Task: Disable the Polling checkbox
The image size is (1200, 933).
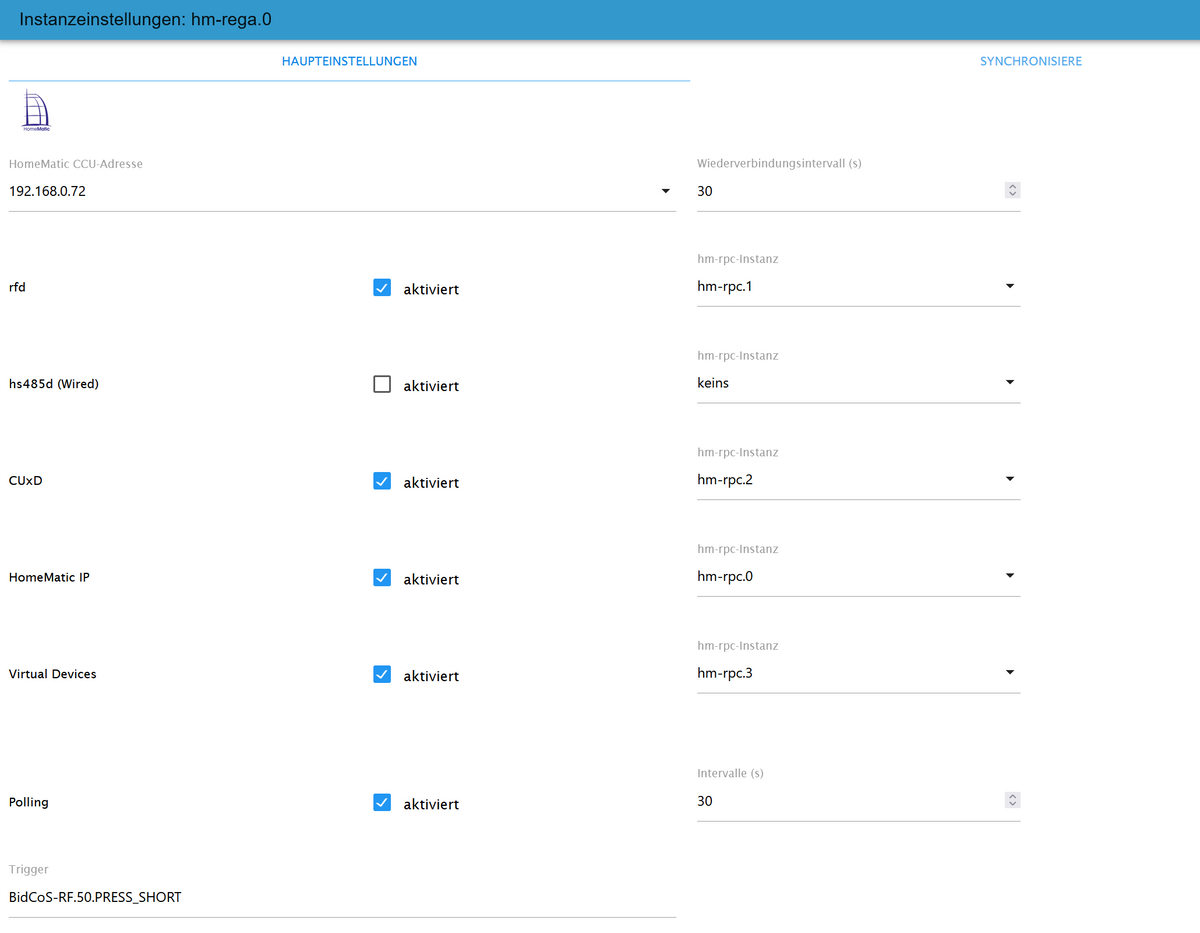Action: [382, 803]
